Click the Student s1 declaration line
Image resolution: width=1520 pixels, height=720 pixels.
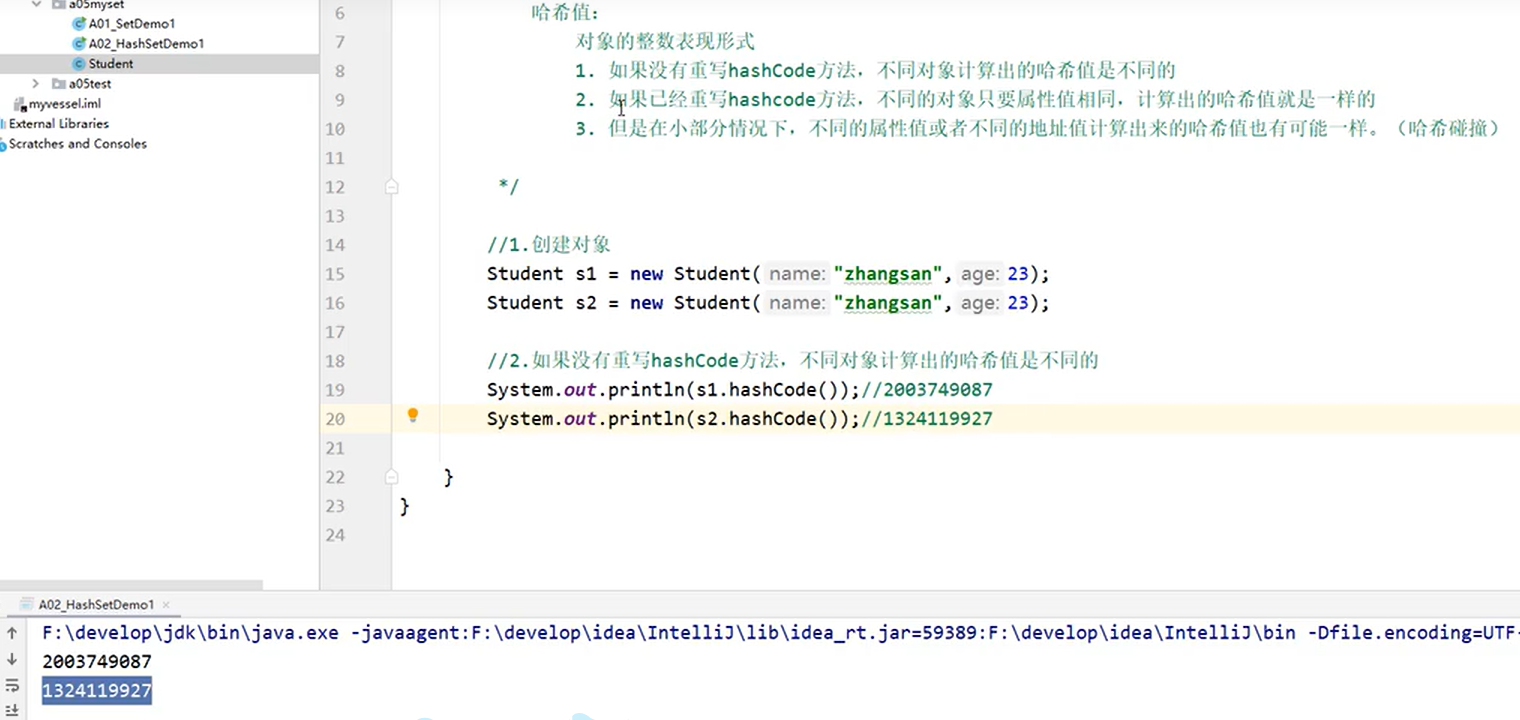click(768, 274)
